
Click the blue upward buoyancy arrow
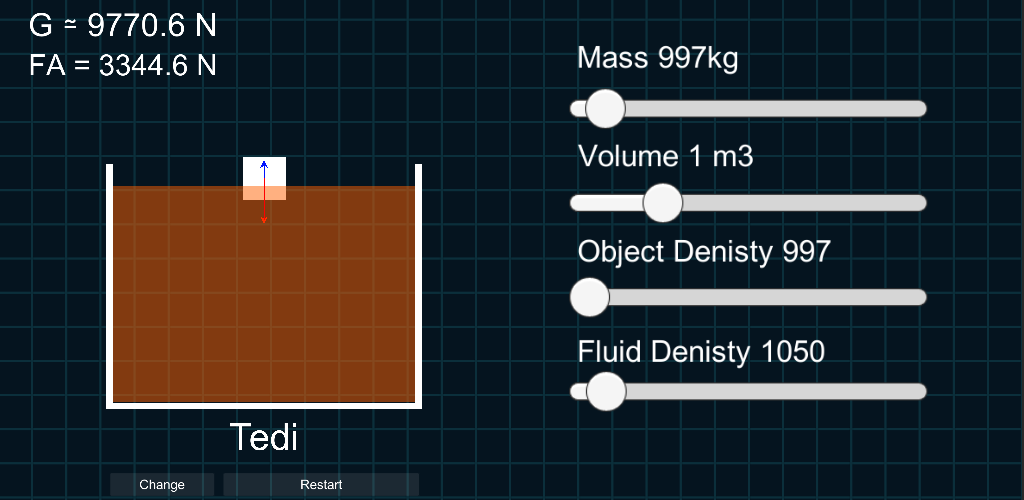264,168
